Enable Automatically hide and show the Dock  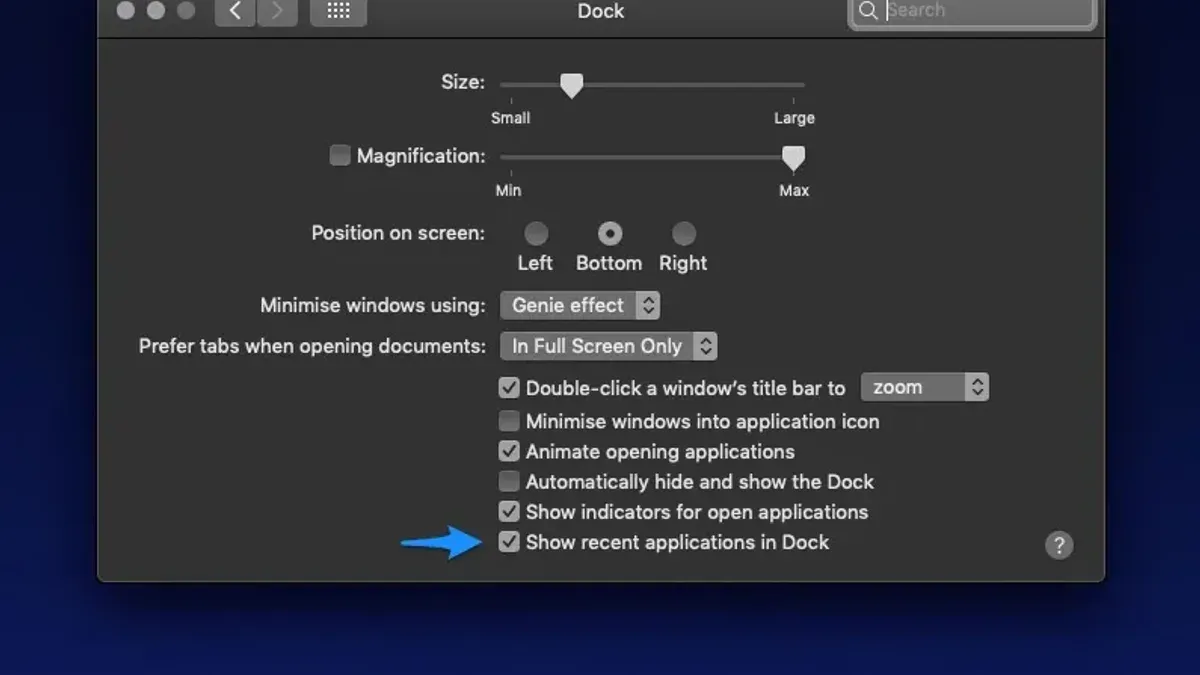tap(509, 481)
